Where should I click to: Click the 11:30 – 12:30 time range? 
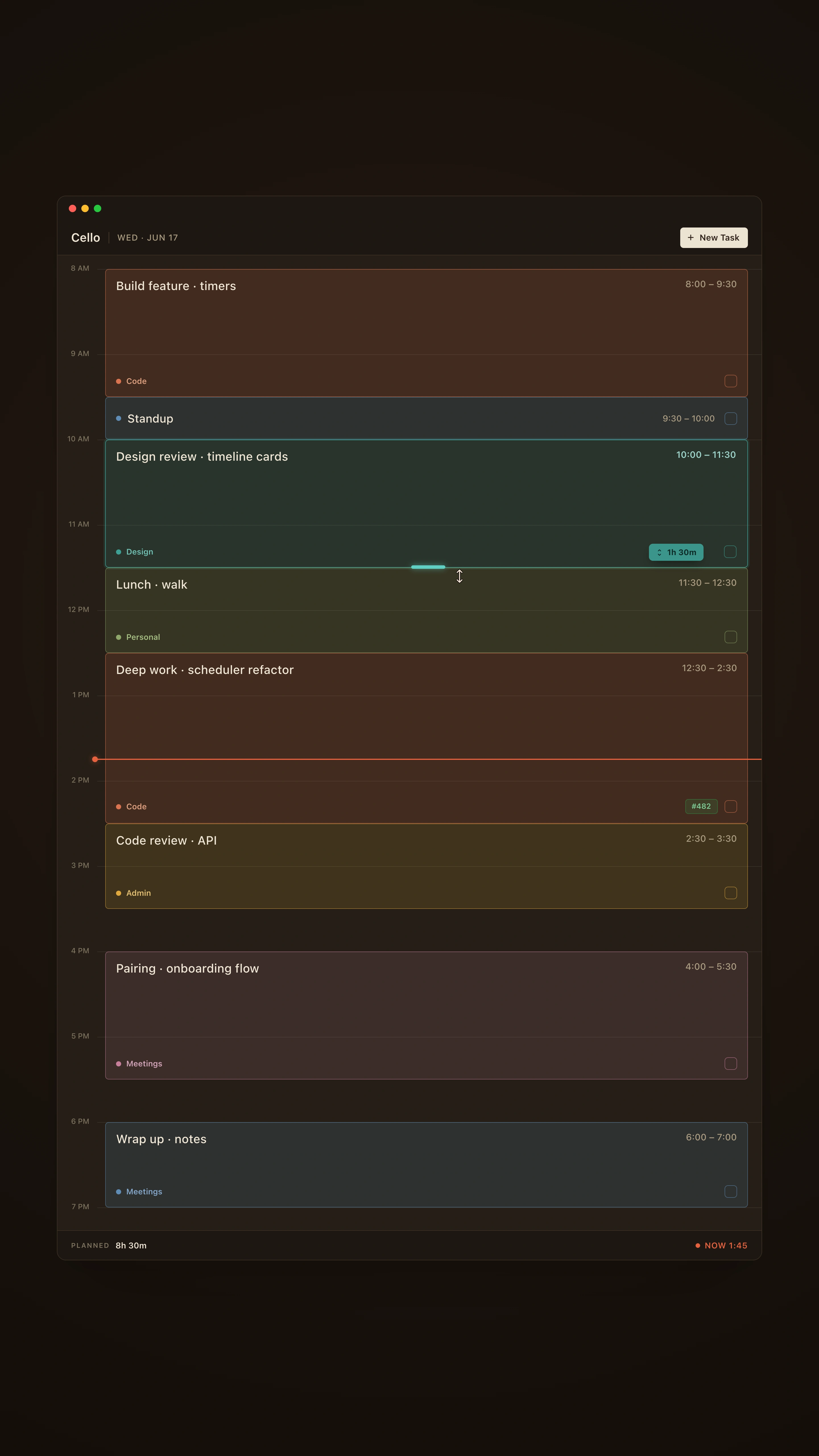coord(707,582)
